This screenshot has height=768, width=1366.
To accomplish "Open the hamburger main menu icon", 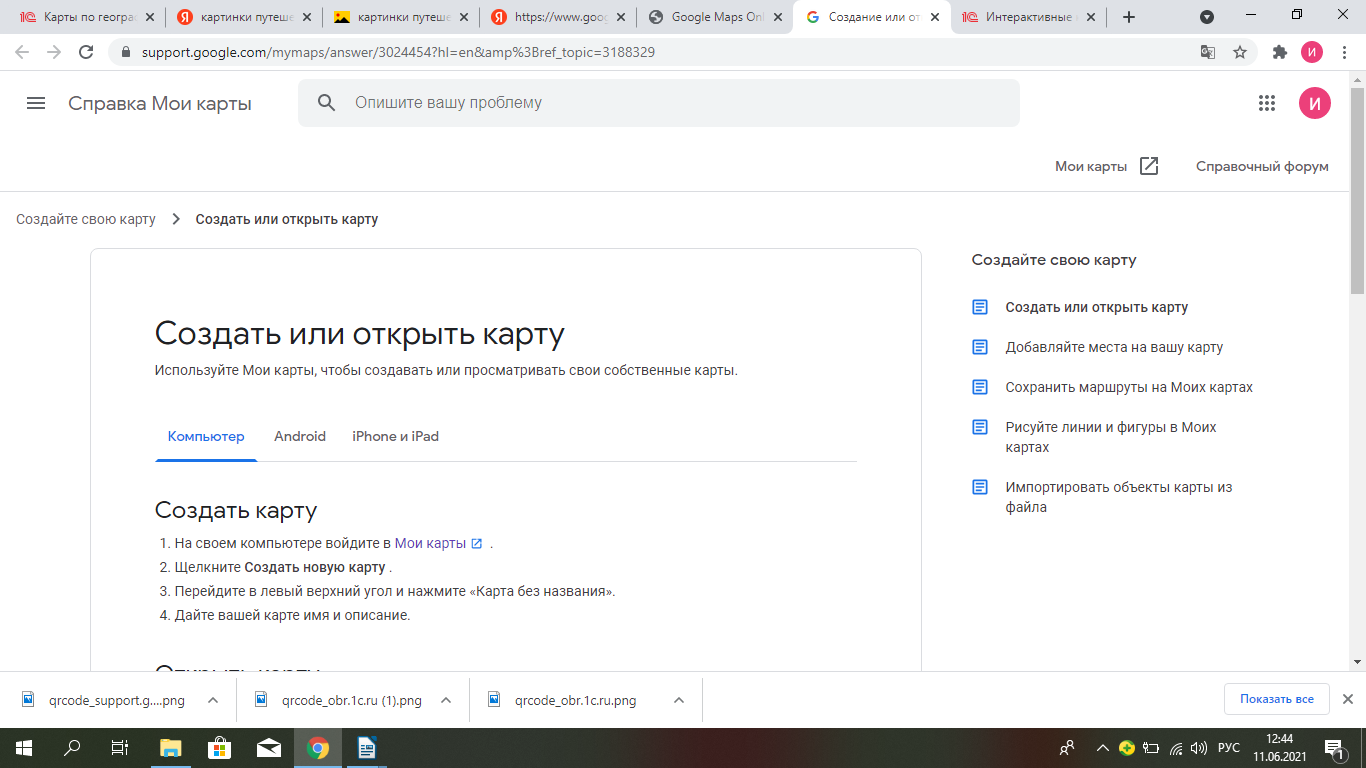I will [x=36, y=103].
